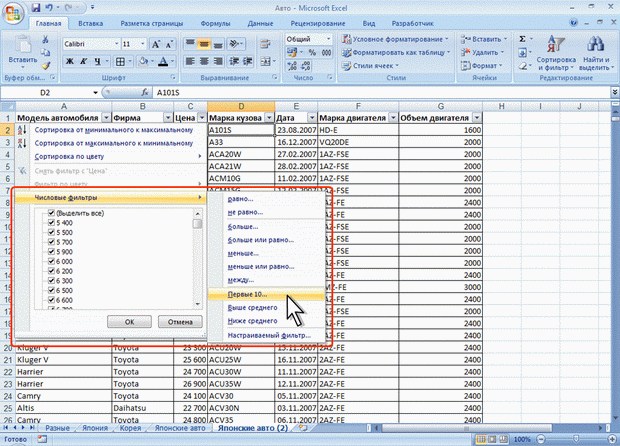Viewport: 620px width, 446px height.
Task: Uncheck the 6 600 value checkbox
Action: (x=51, y=300)
